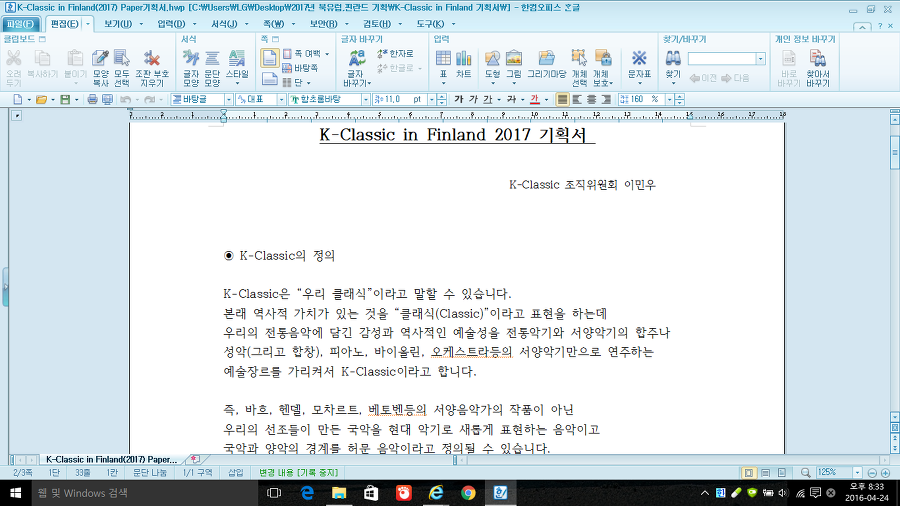Open the font size 11.0 pt dropdown
Image resolution: width=900 pixels, height=506 pixels.
coord(432,99)
